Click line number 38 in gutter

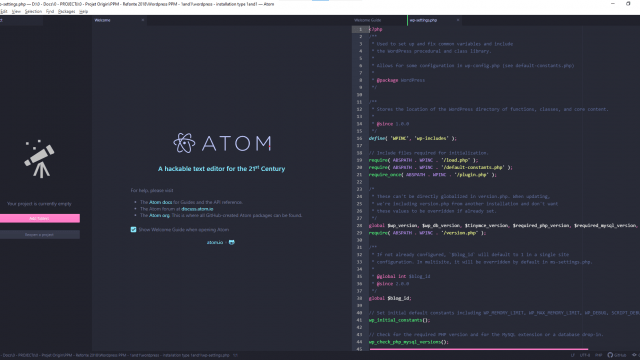(x=360, y=298)
